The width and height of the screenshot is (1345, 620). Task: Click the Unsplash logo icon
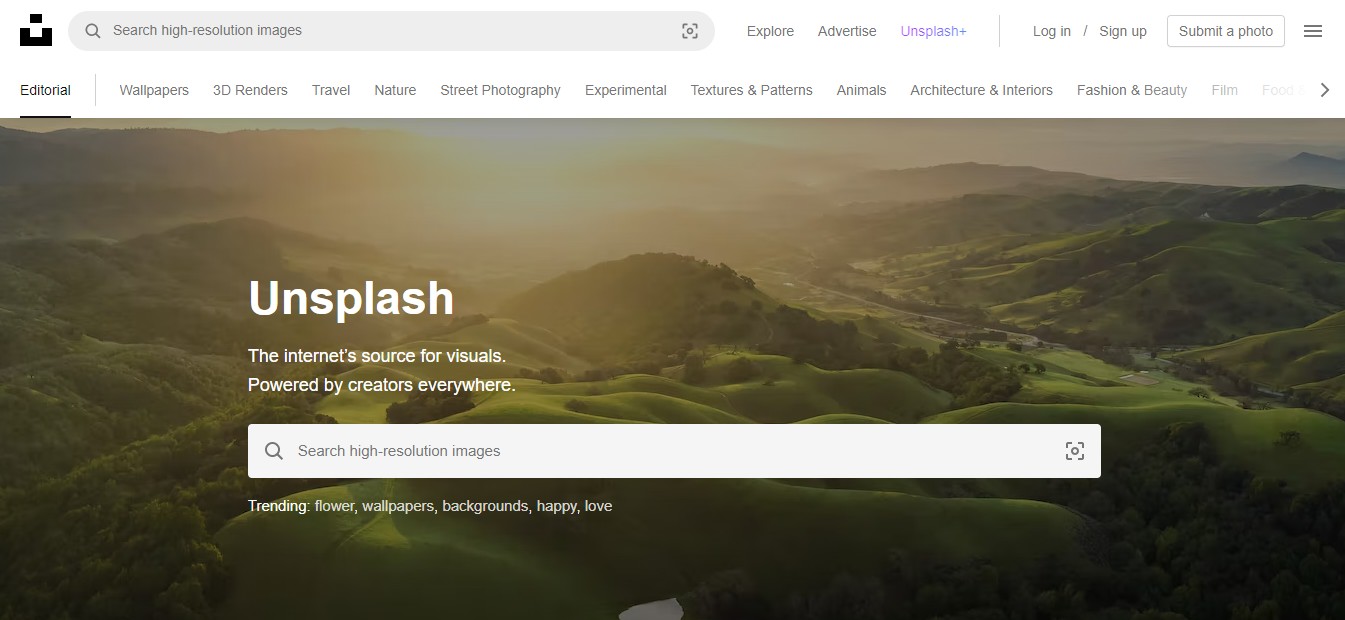36,31
